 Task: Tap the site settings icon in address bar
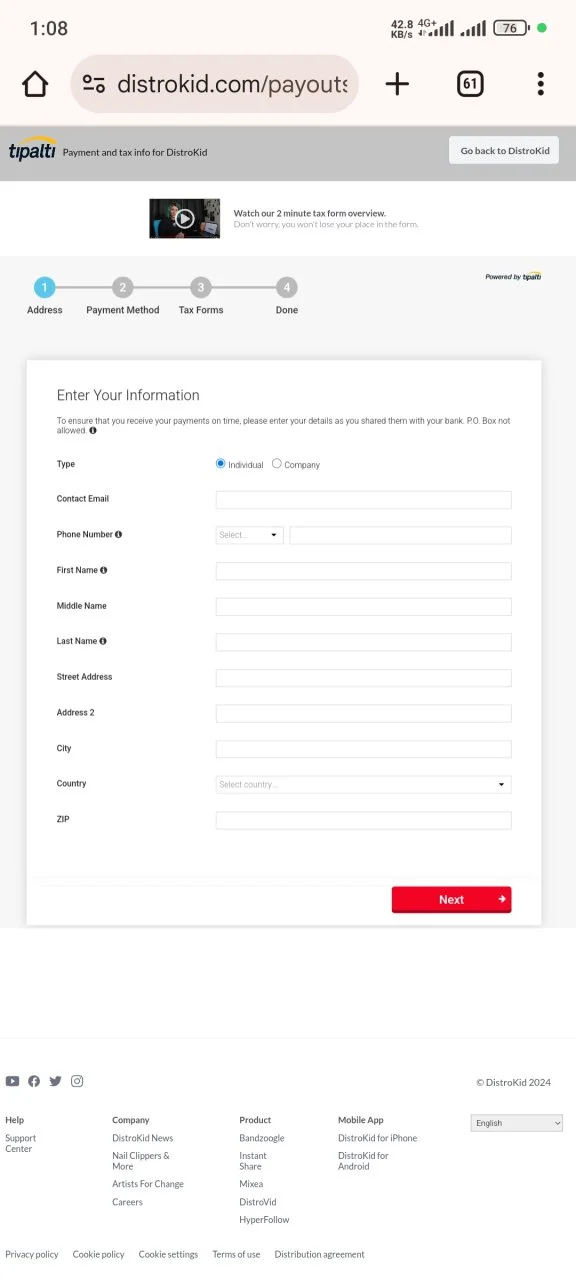click(94, 84)
